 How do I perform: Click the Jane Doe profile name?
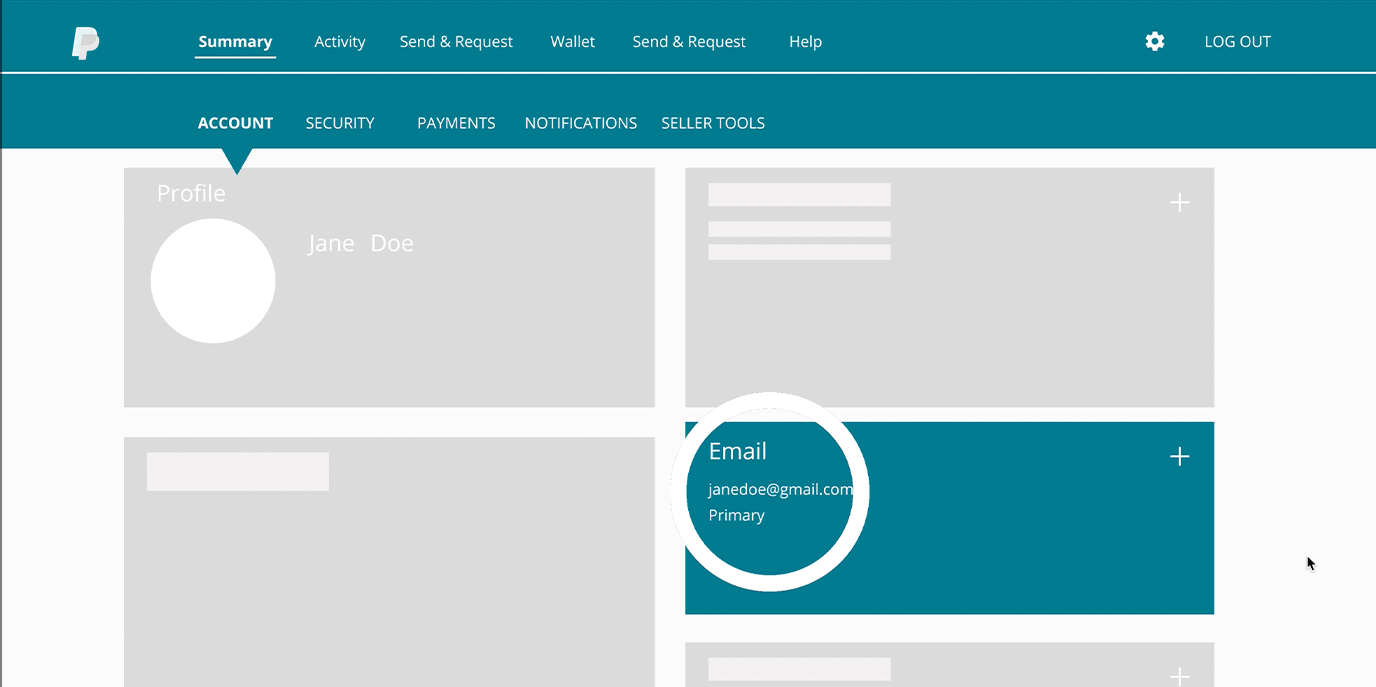[360, 244]
